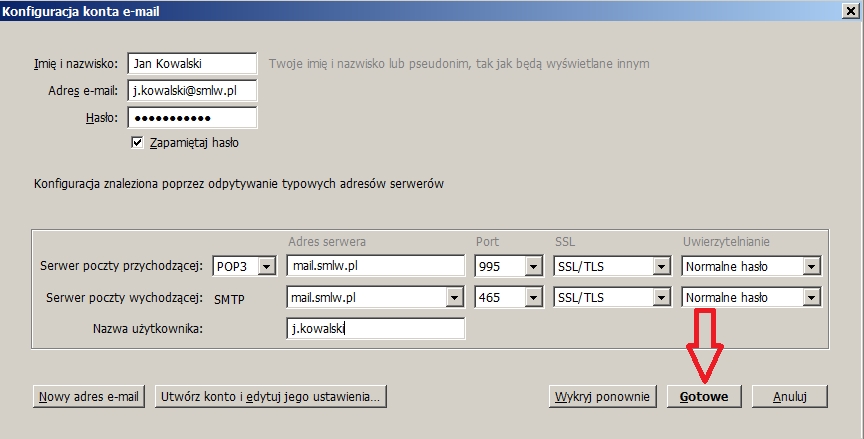Image resolution: width=864 pixels, height=439 pixels.
Task: Focus the Imię i nazwisko field
Action: point(192,63)
